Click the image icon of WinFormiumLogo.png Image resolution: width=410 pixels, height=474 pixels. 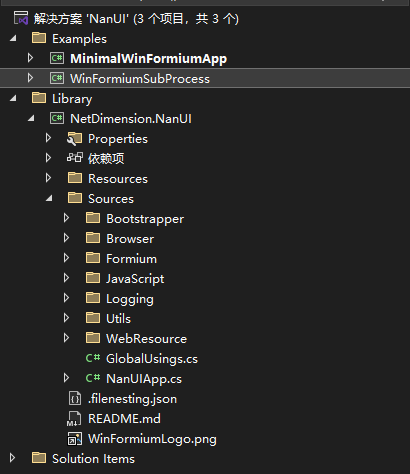tap(75, 439)
